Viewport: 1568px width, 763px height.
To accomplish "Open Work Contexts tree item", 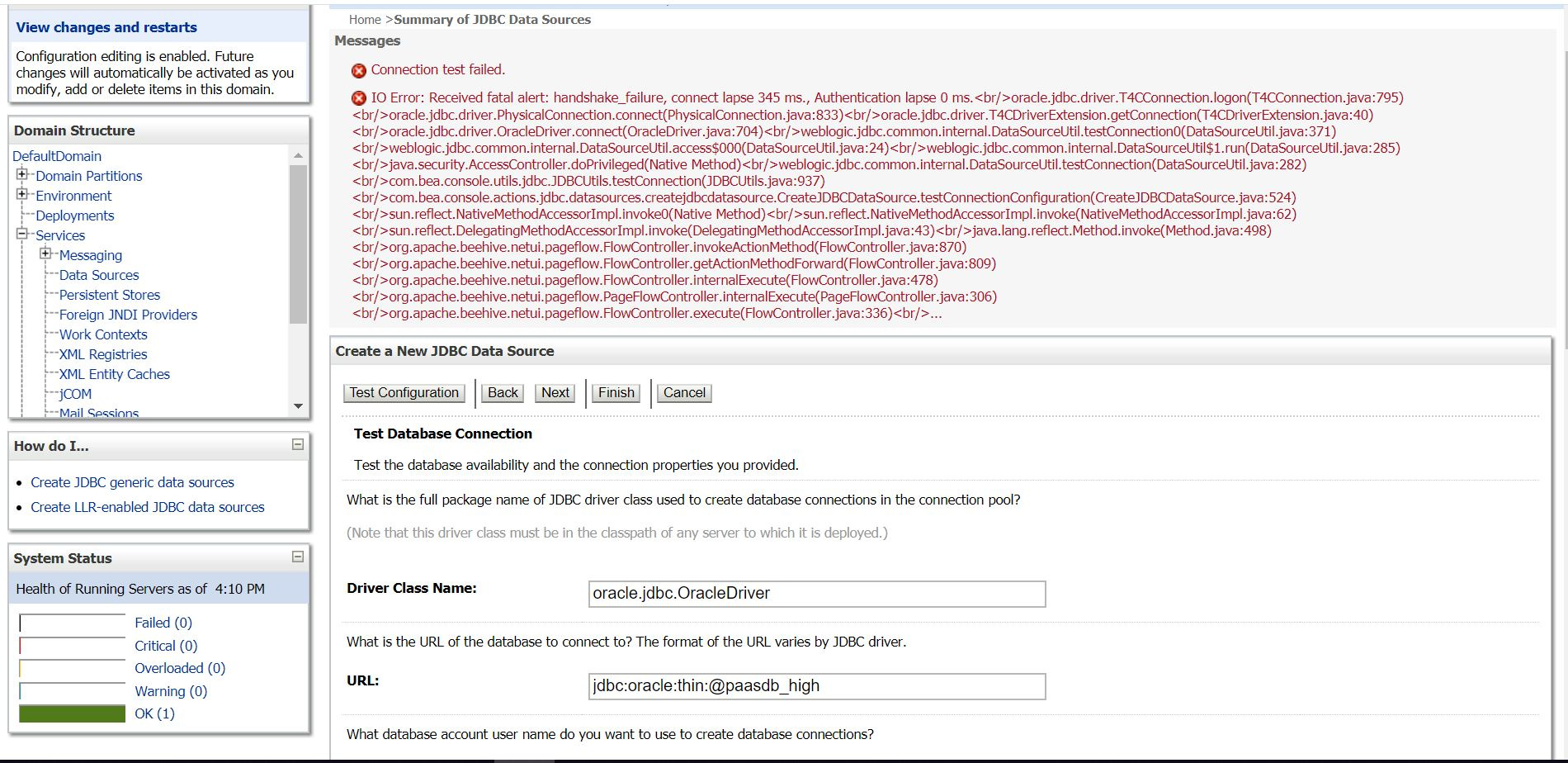I will pyautogui.click(x=103, y=334).
